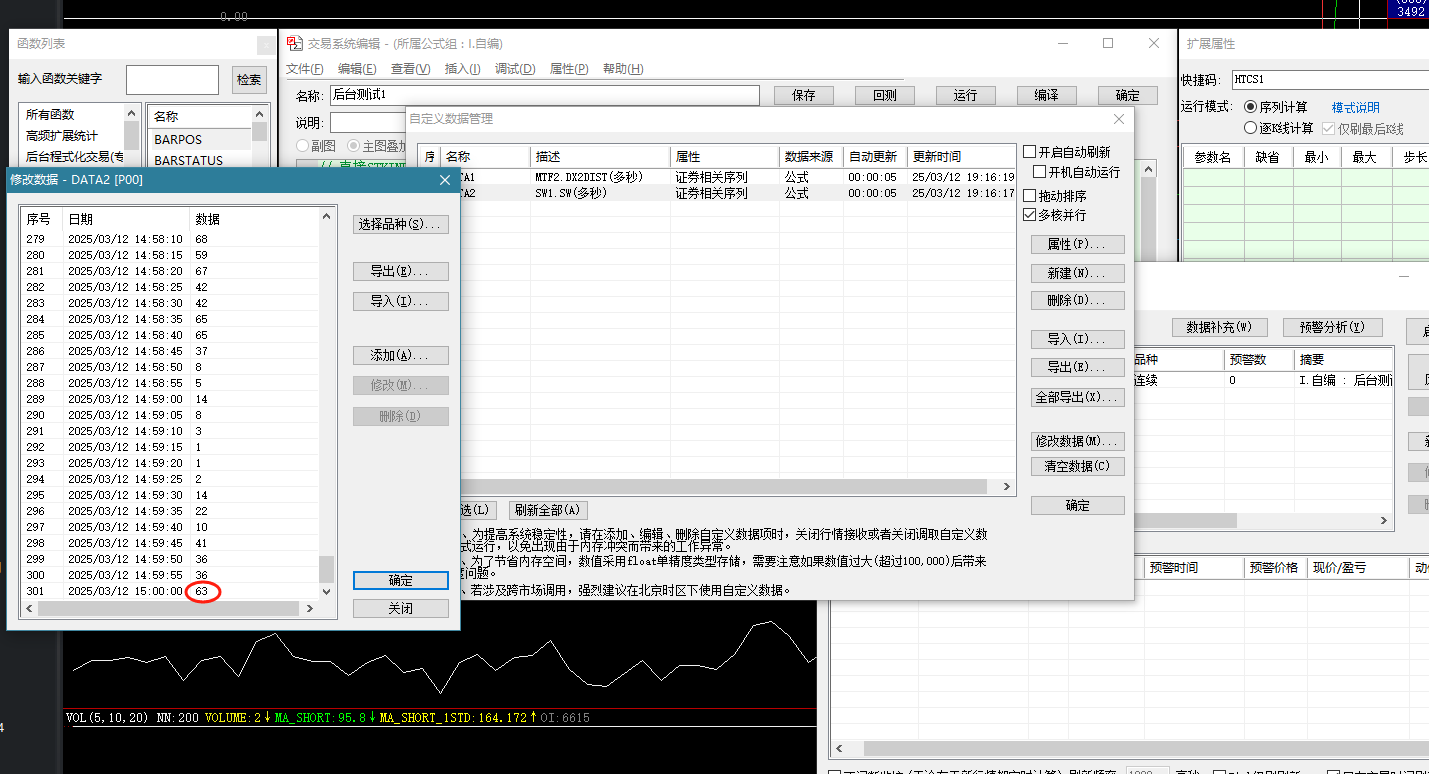Click 删除(D)... in 自定义数据管理

click(1078, 300)
